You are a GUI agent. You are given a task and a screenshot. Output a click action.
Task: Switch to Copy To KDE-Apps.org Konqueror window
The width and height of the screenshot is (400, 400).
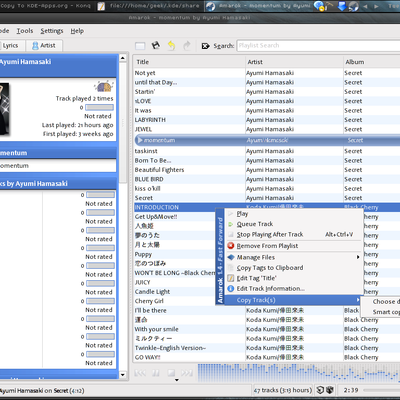click(47, 6)
